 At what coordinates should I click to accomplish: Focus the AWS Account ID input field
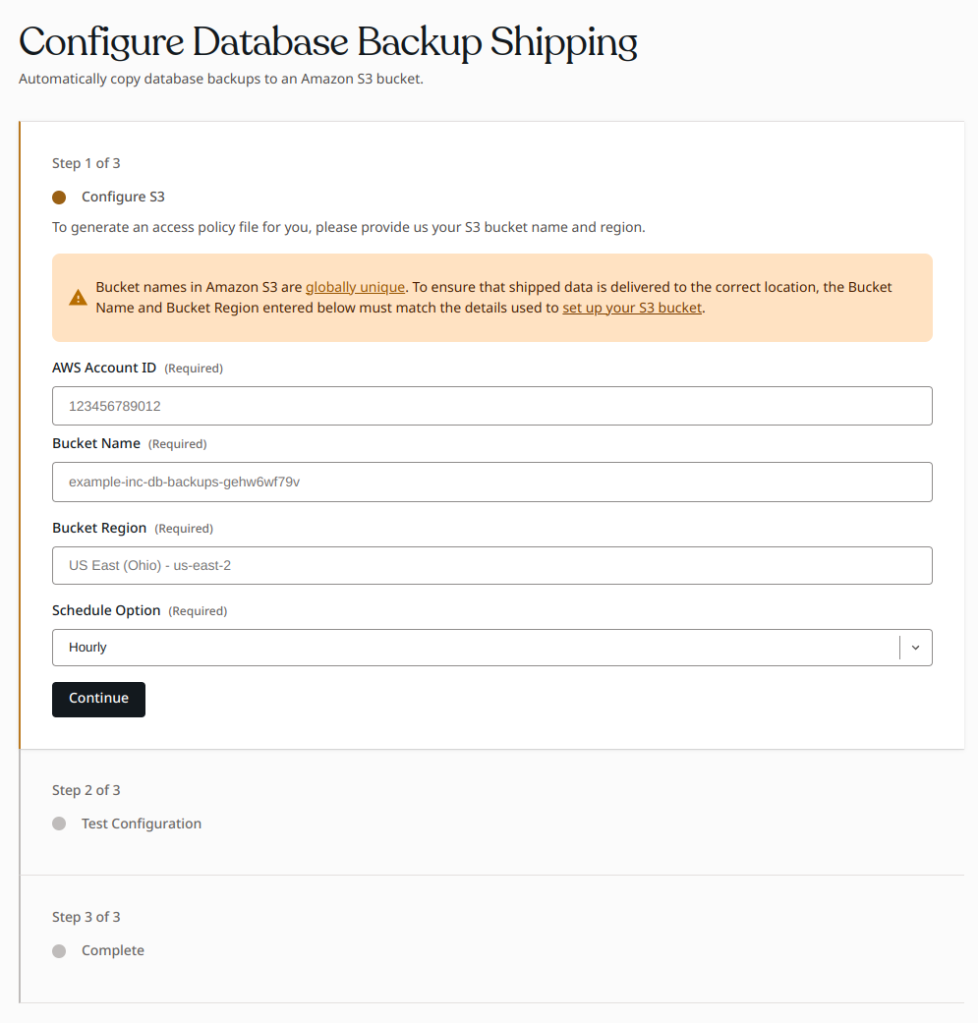pyautogui.click(x=492, y=406)
